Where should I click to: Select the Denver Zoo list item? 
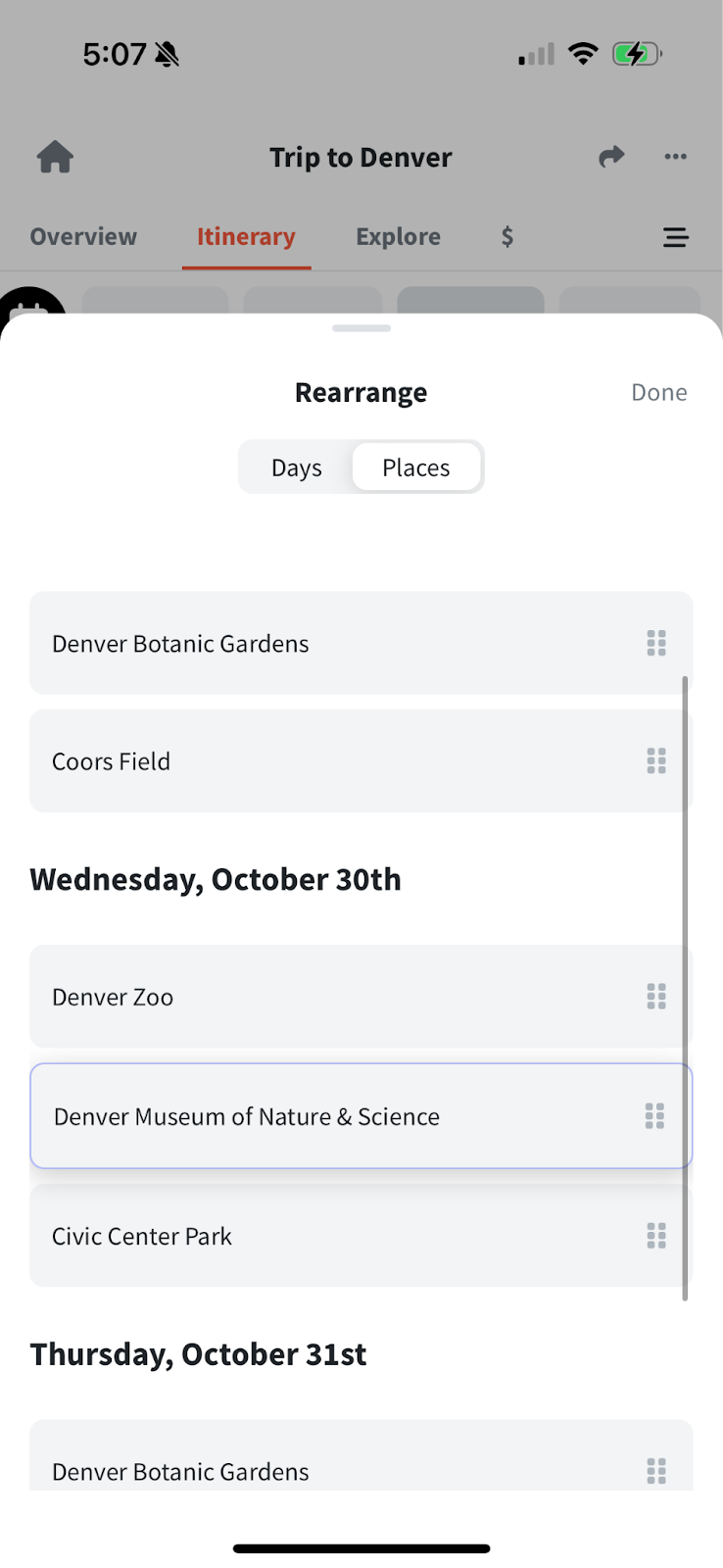[x=294, y=997]
